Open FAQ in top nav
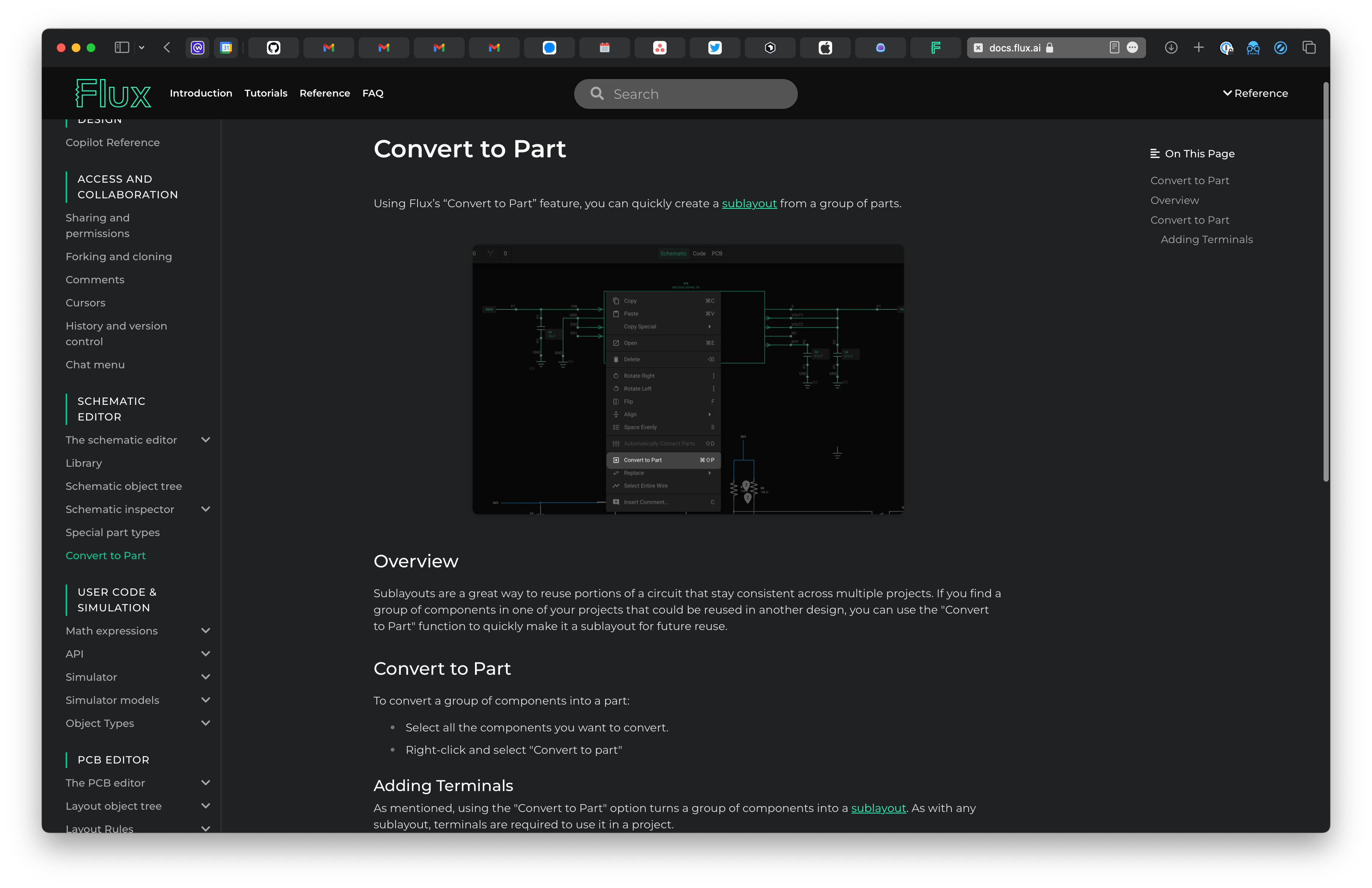Screen dimensions: 1372x888 coord(372,93)
